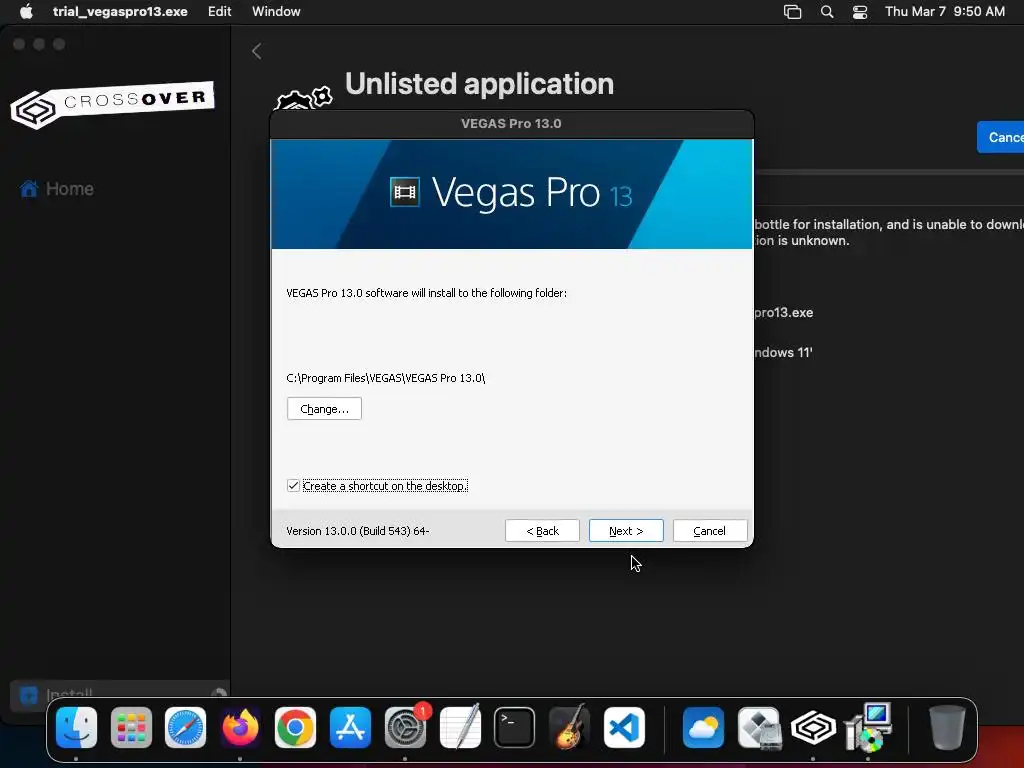Open System Settings from the dock
The image size is (1024, 768).
(405, 728)
